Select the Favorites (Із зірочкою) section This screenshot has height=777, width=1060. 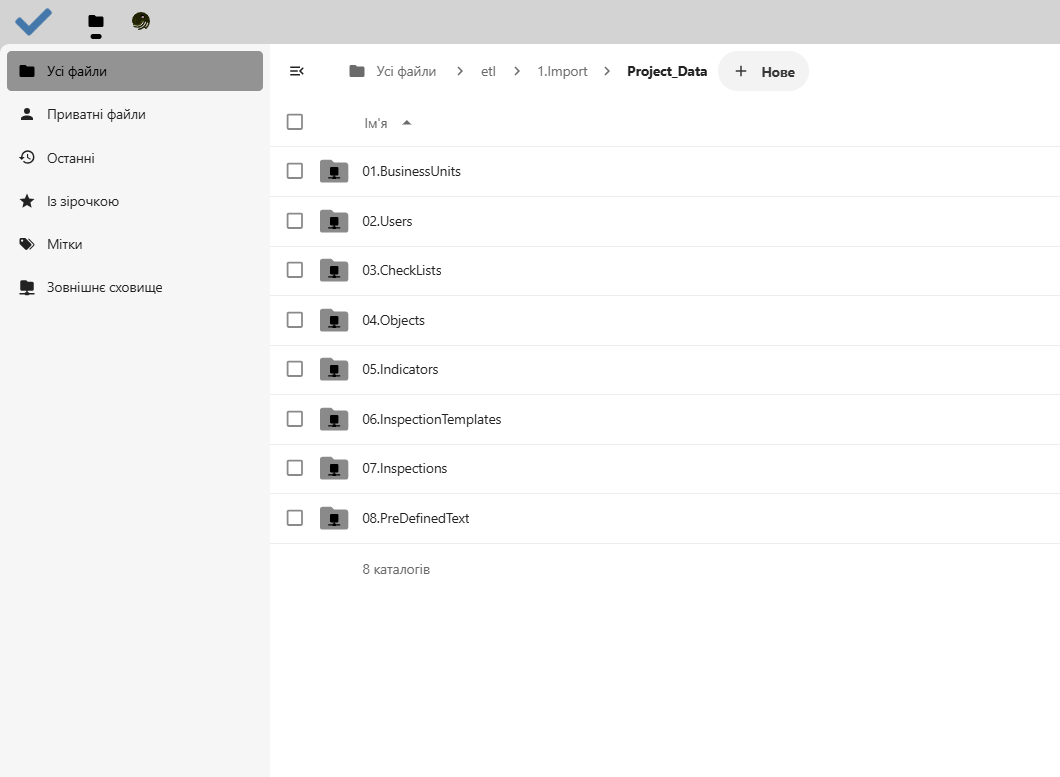click(x=80, y=200)
